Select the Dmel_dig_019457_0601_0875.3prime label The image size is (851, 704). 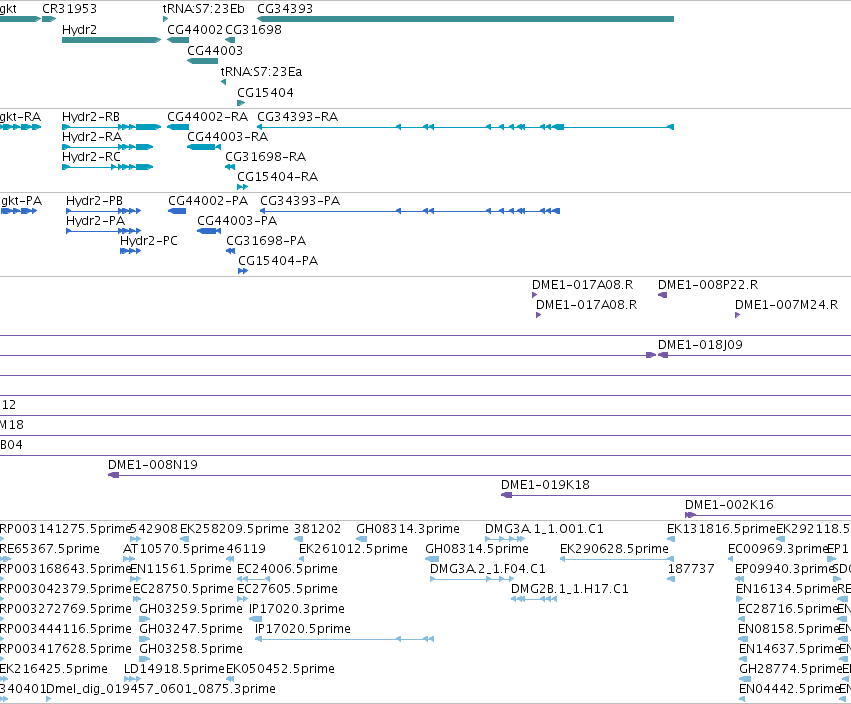[161, 689]
